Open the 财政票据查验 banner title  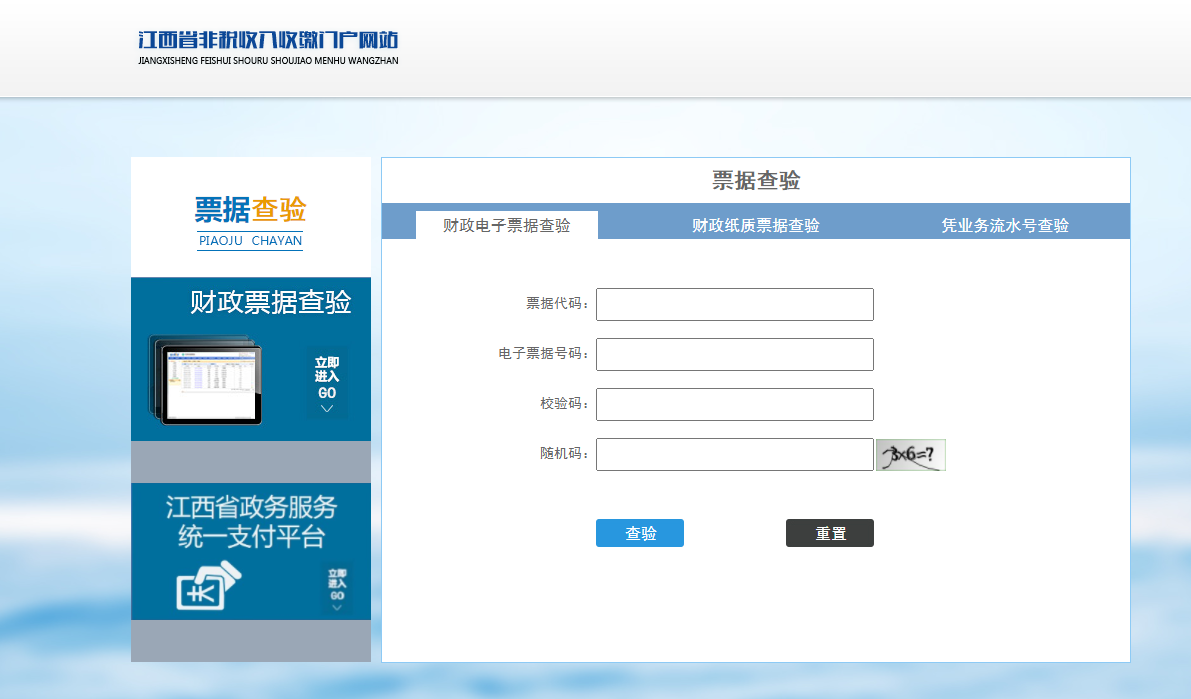point(270,302)
